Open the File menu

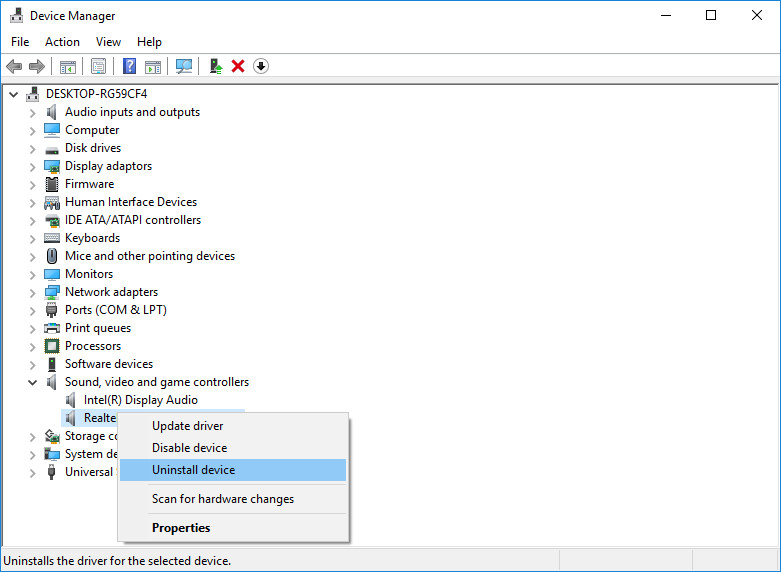point(20,42)
